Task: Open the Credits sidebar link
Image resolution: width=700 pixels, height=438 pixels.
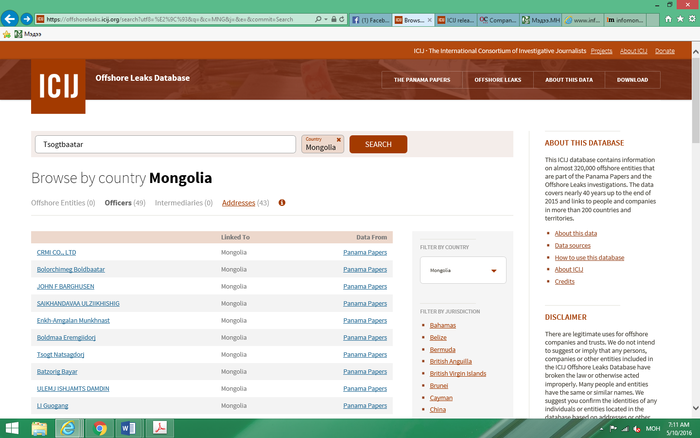Action: pyautogui.click(x=564, y=281)
